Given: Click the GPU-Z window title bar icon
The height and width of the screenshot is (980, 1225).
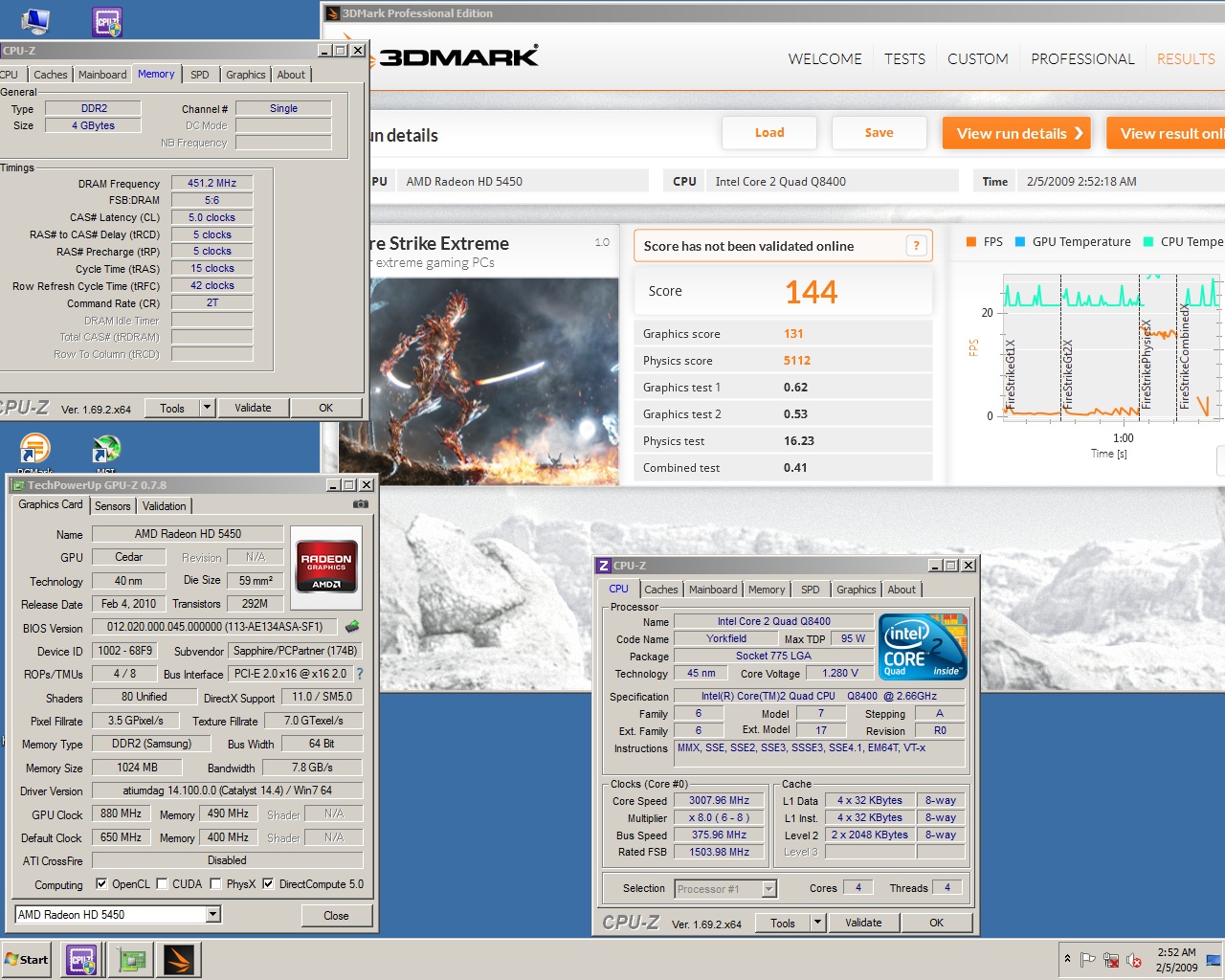Looking at the screenshot, I should pyautogui.click(x=18, y=485).
